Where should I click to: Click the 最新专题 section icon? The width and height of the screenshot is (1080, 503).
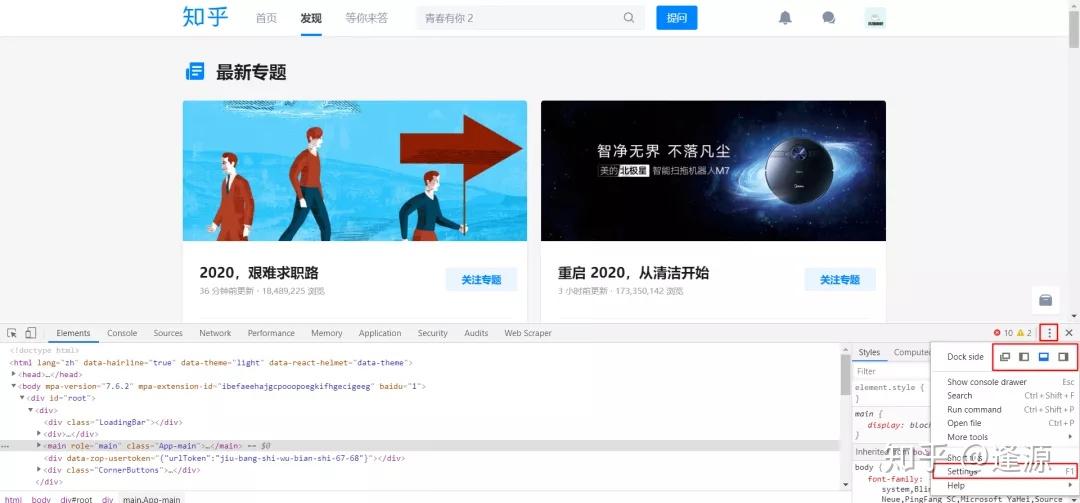(x=195, y=71)
